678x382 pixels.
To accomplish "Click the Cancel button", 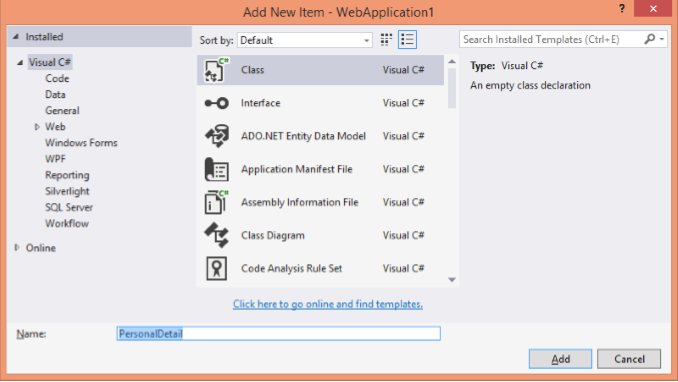I will 629,359.
